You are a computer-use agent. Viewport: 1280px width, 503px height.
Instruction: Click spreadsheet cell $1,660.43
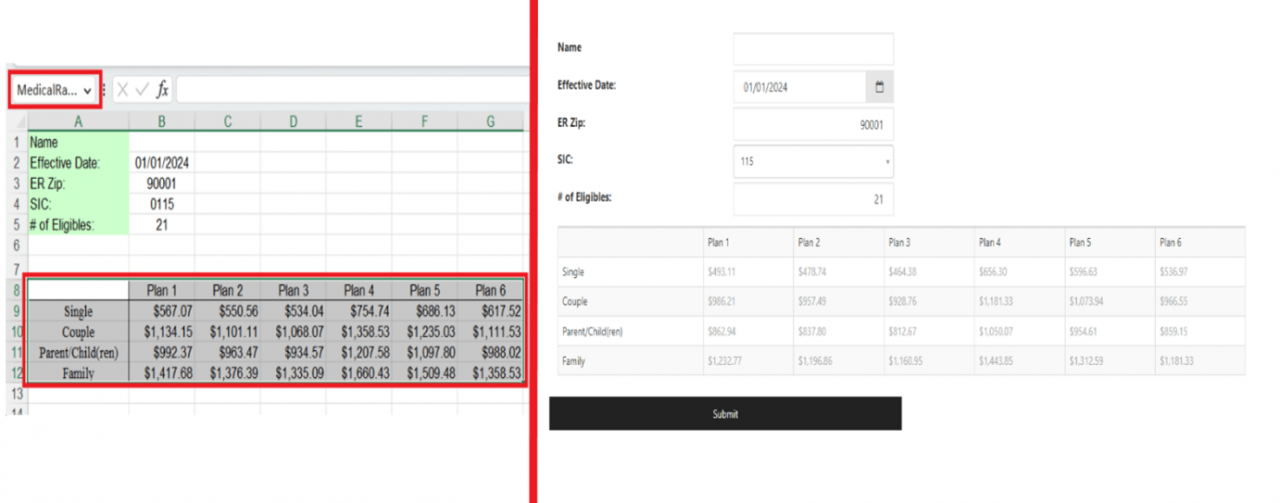click(359, 373)
